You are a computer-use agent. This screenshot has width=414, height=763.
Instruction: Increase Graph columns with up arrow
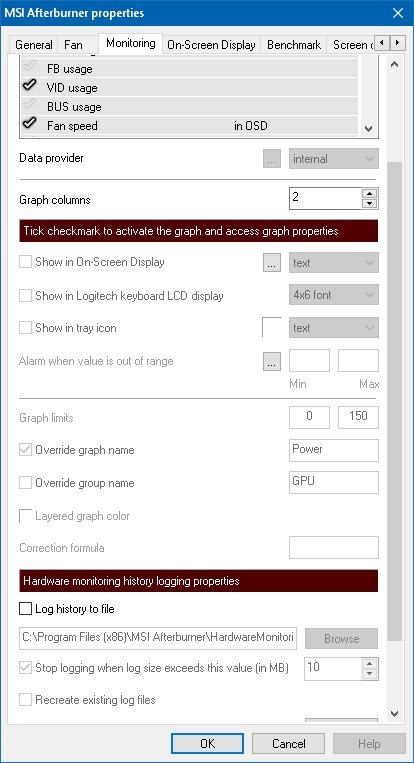coord(370,193)
